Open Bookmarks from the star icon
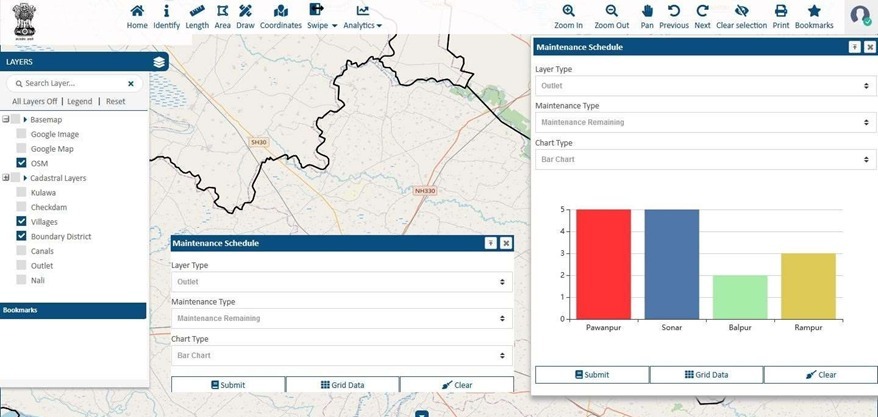 pos(814,11)
